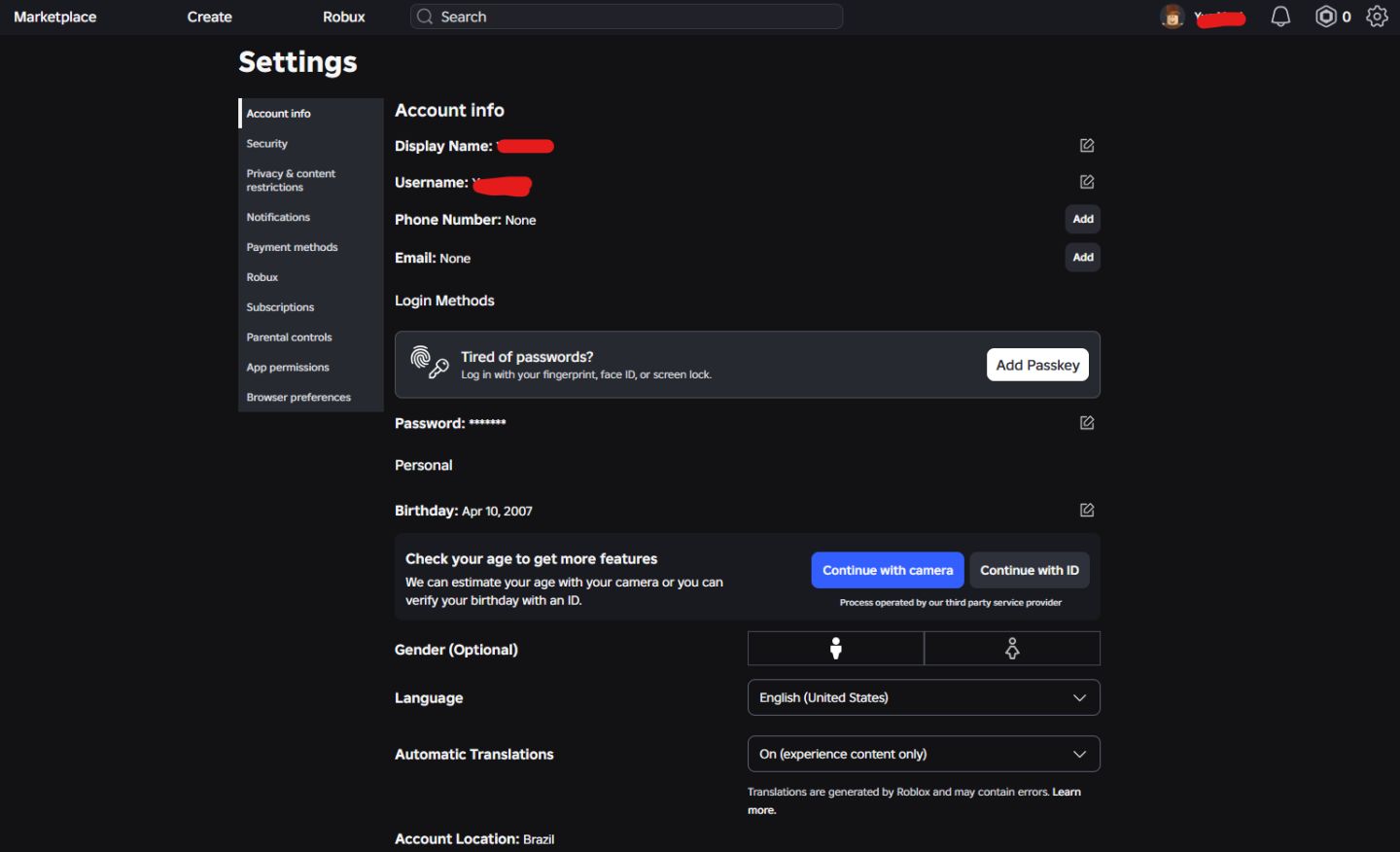Open the Language dropdown
The image size is (1400, 852).
[x=924, y=697]
